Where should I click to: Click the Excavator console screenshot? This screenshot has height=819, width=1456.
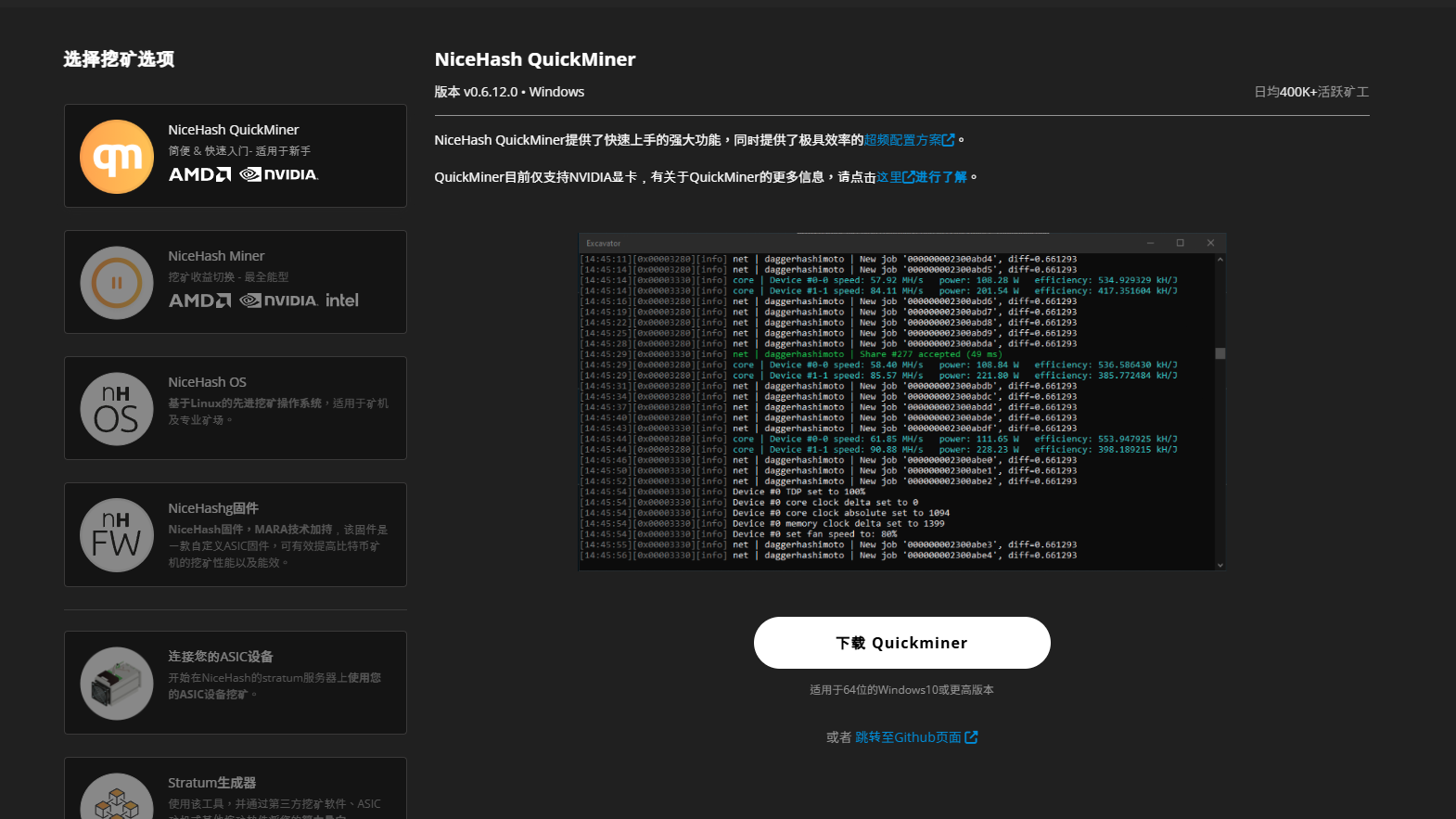pyautogui.click(x=901, y=402)
